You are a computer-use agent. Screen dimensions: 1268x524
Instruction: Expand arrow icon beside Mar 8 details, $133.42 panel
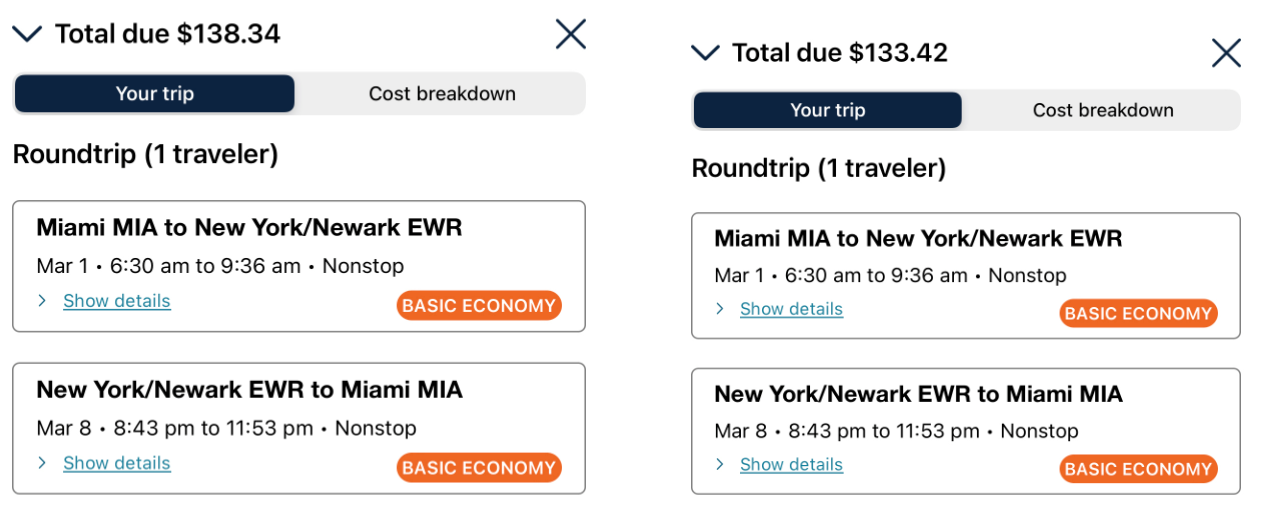click(x=720, y=465)
